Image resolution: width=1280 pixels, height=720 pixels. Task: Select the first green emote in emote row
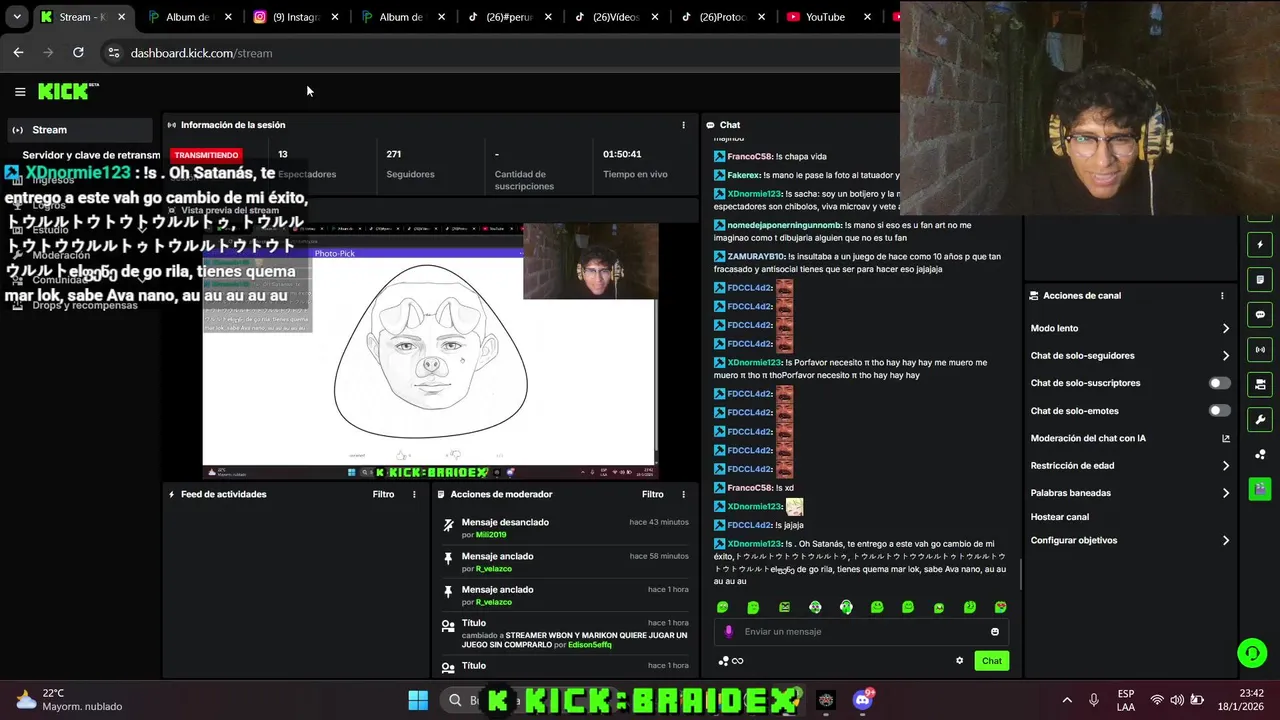(723, 607)
